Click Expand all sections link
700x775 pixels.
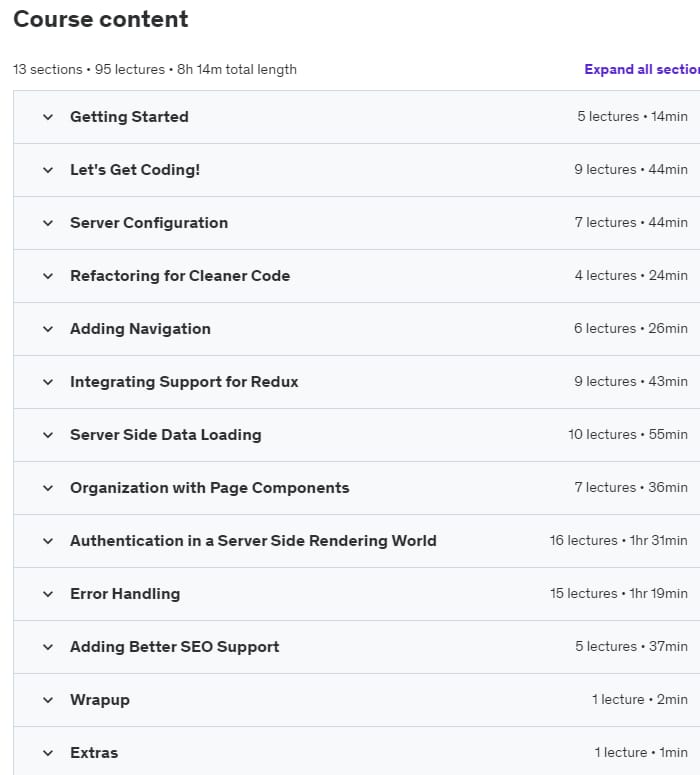[642, 69]
